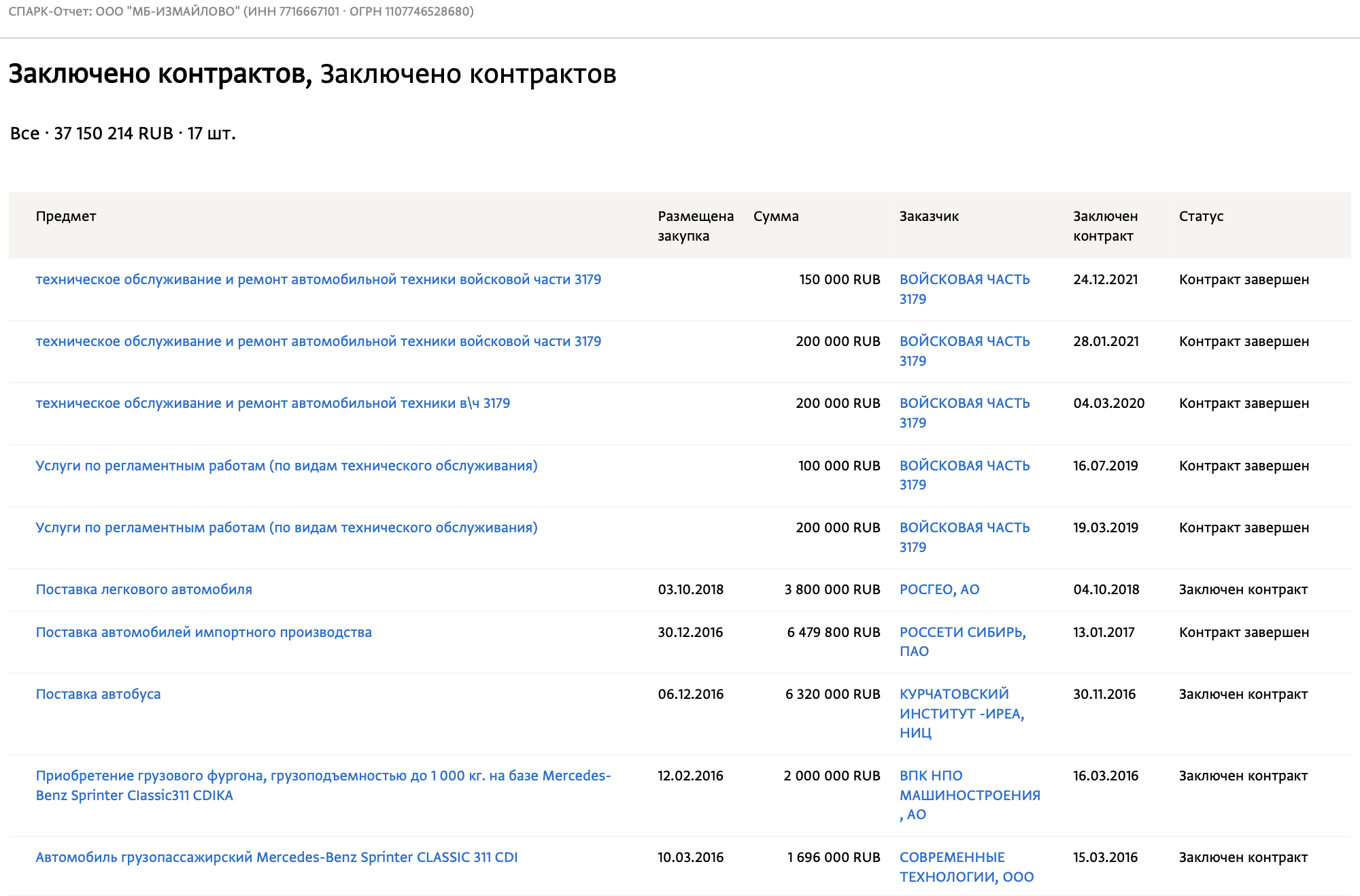The image size is (1360, 896).
Task: Open customer ВОЙСКОВАЯ ЧАСТЬ 3179 in the 24.12.2021 row
Action: pyautogui.click(x=964, y=289)
